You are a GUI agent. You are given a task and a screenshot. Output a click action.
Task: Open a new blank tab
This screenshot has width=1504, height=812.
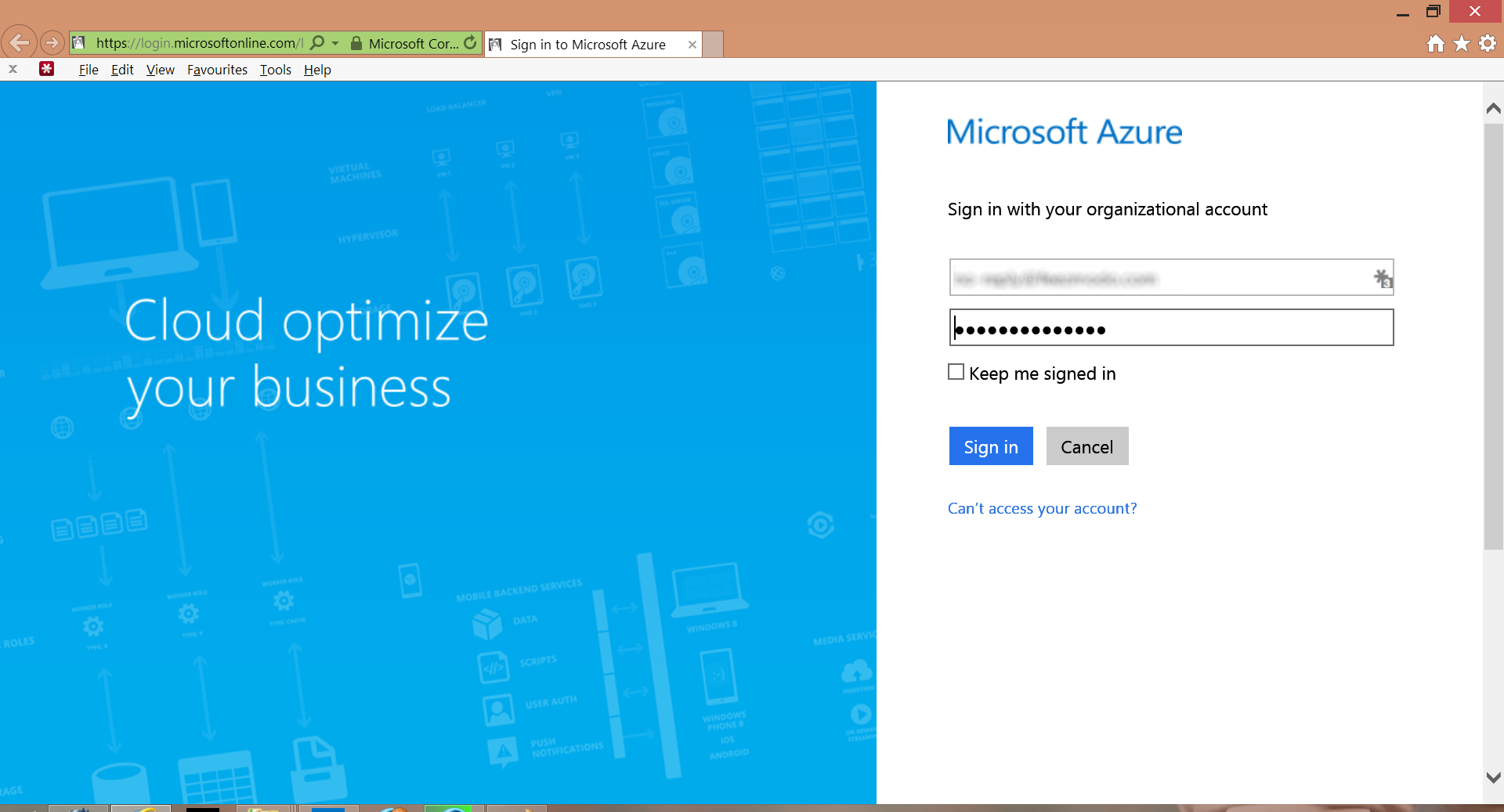click(713, 45)
